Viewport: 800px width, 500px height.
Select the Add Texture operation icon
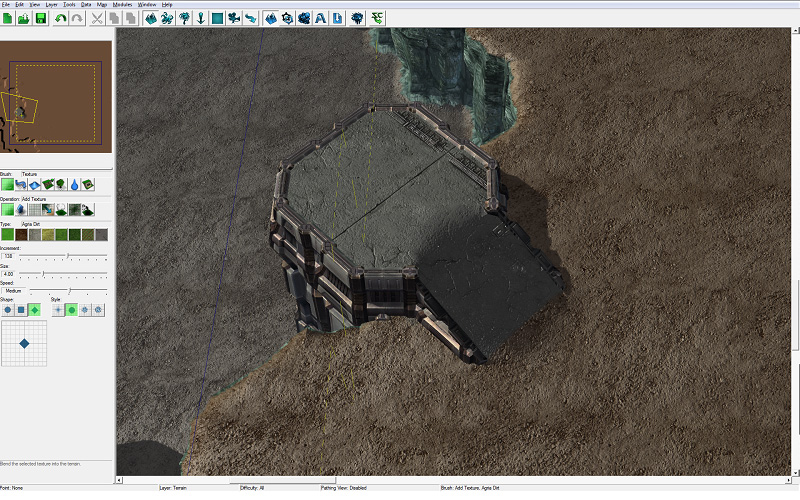[x=8, y=210]
